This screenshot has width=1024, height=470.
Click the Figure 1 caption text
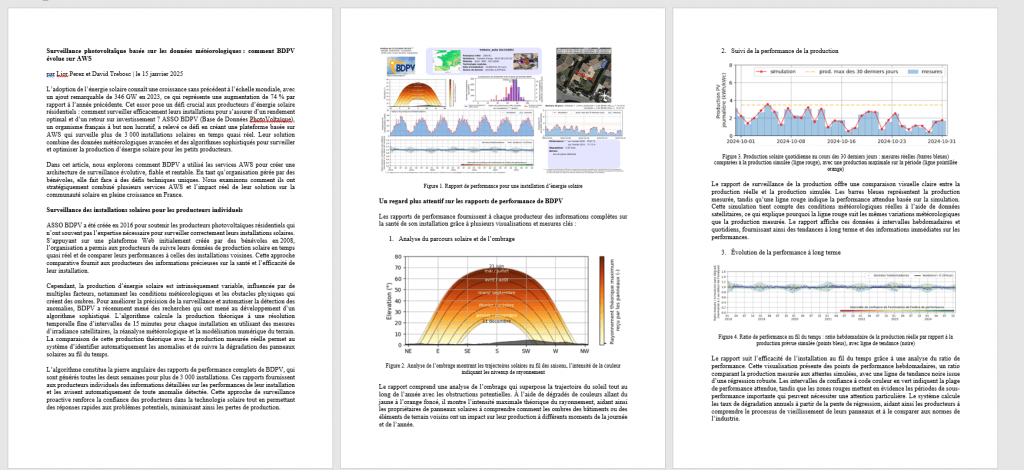coord(502,185)
